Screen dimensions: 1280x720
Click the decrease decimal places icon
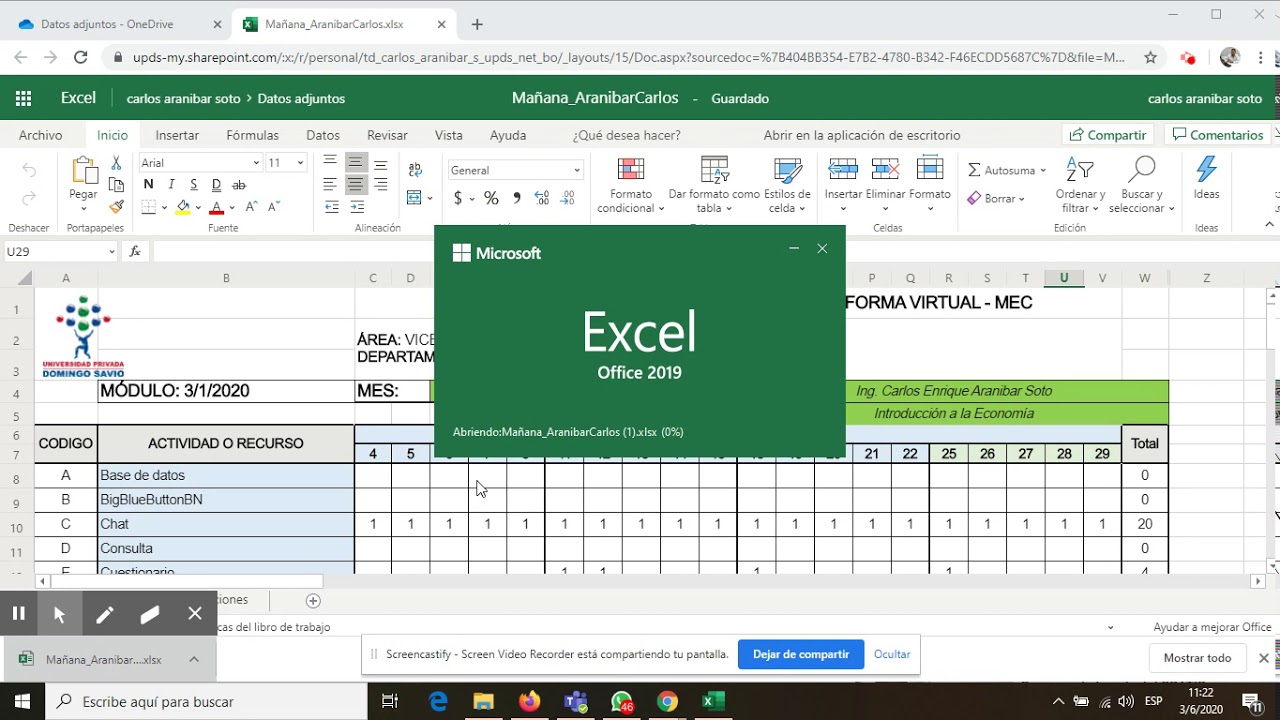click(x=567, y=198)
